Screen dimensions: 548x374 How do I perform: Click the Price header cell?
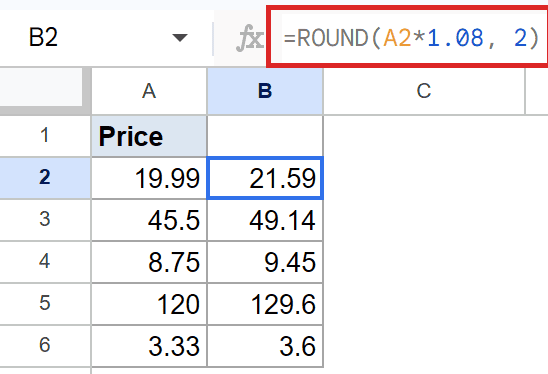[149, 136]
